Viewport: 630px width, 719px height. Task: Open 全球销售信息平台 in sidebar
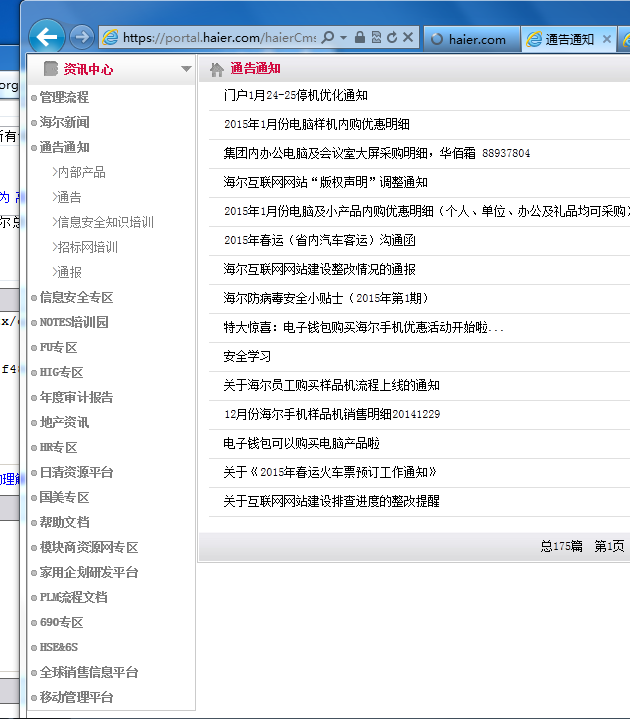point(88,672)
